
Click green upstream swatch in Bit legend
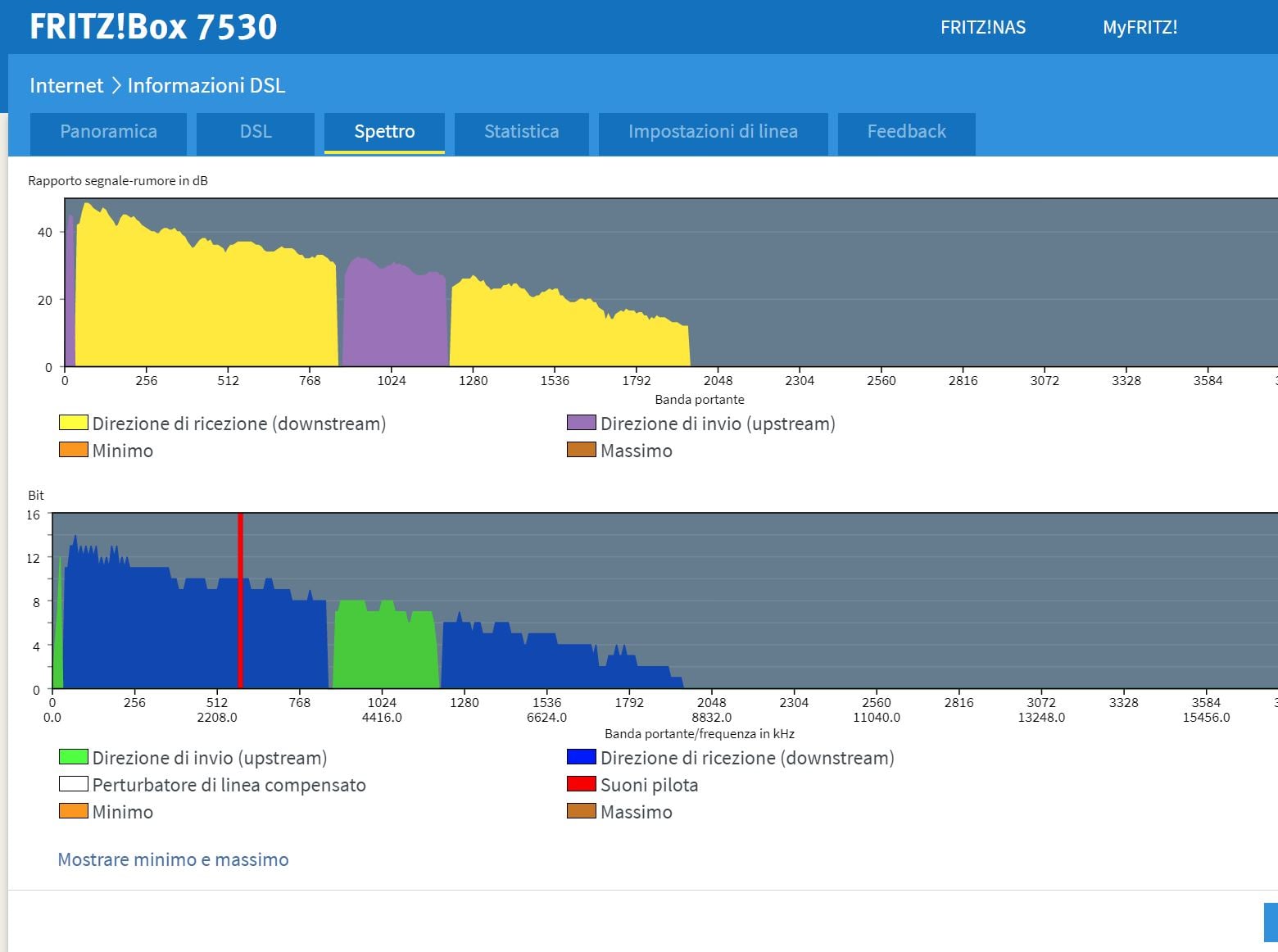click(74, 757)
